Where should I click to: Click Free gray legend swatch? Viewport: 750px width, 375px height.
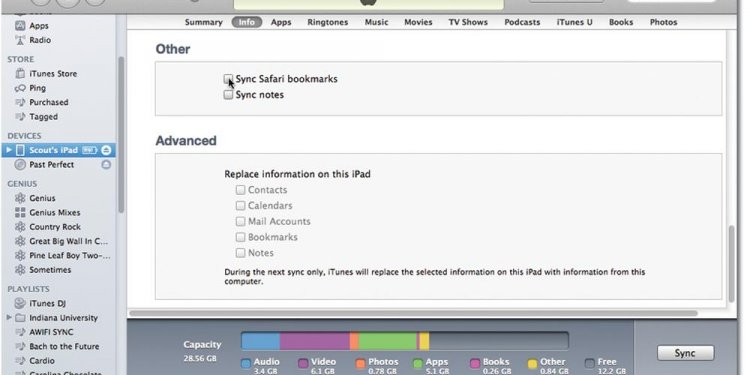(x=590, y=364)
